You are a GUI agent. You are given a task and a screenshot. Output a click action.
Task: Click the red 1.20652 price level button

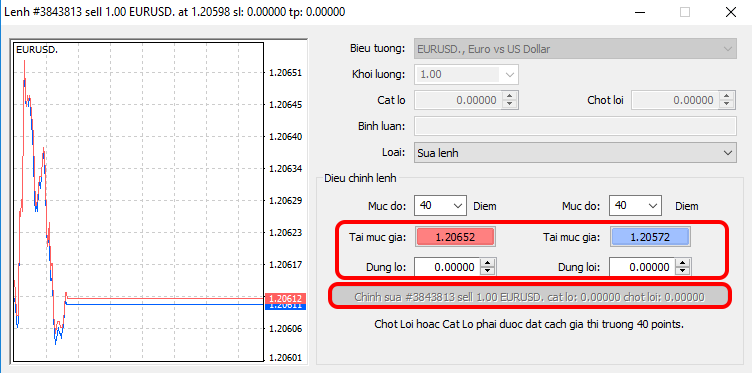coord(455,237)
